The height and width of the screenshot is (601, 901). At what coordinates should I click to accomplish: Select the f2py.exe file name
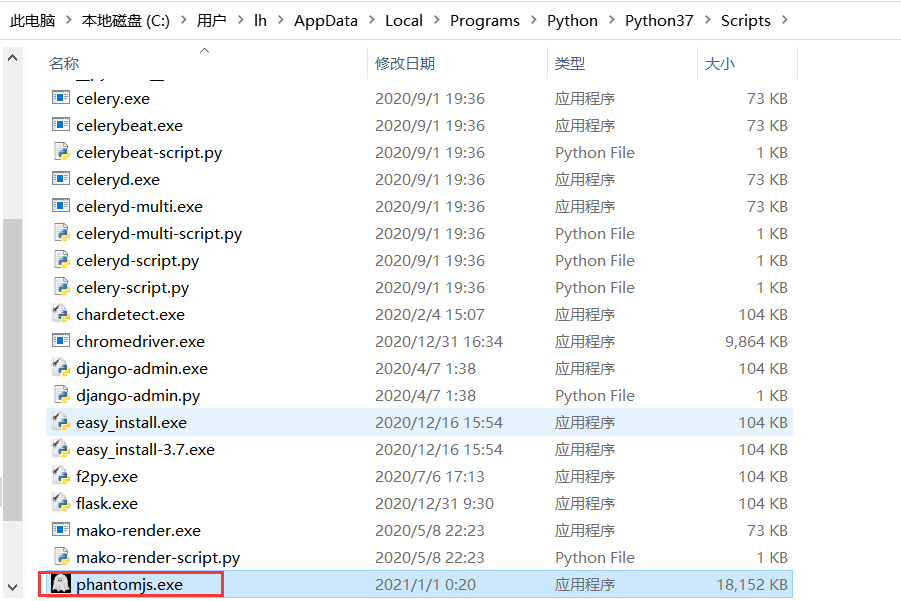click(x=107, y=476)
